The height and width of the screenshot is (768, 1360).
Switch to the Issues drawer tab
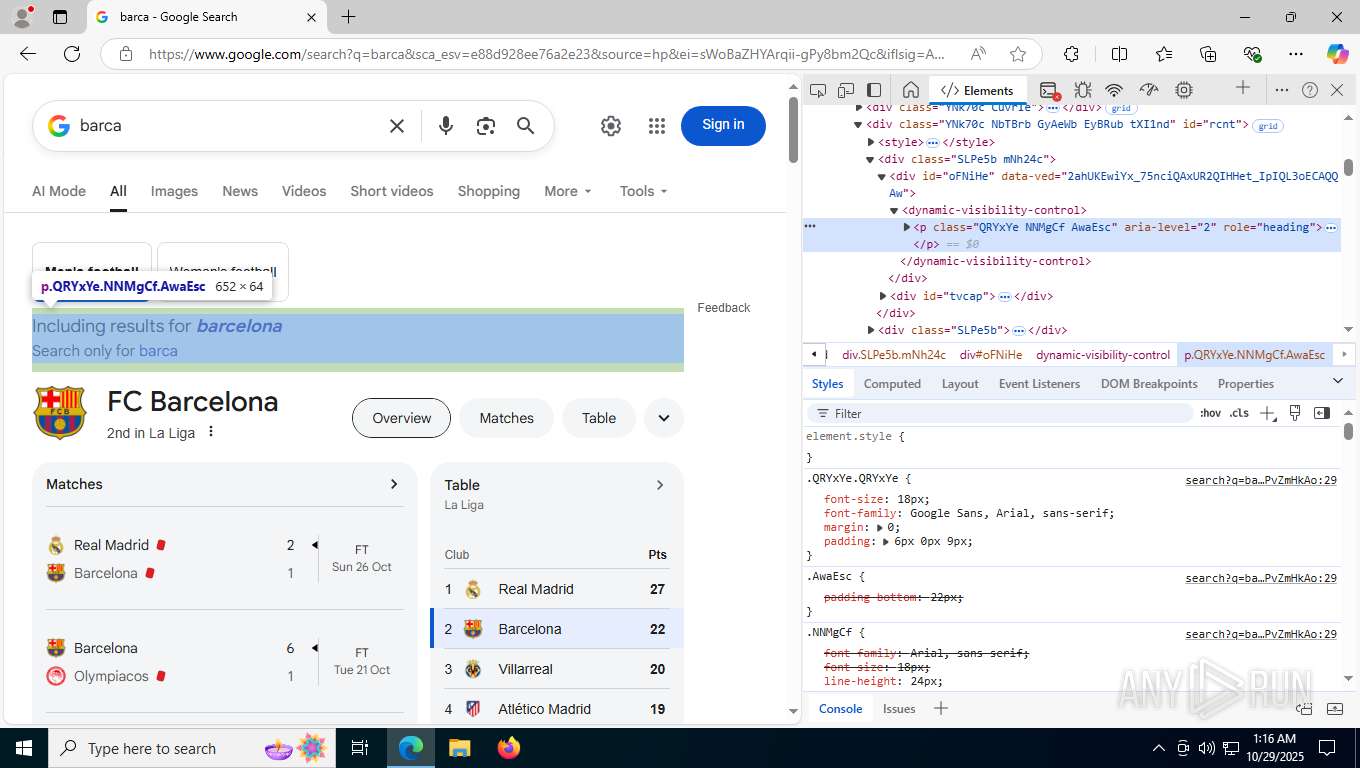pyautogui.click(x=899, y=708)
